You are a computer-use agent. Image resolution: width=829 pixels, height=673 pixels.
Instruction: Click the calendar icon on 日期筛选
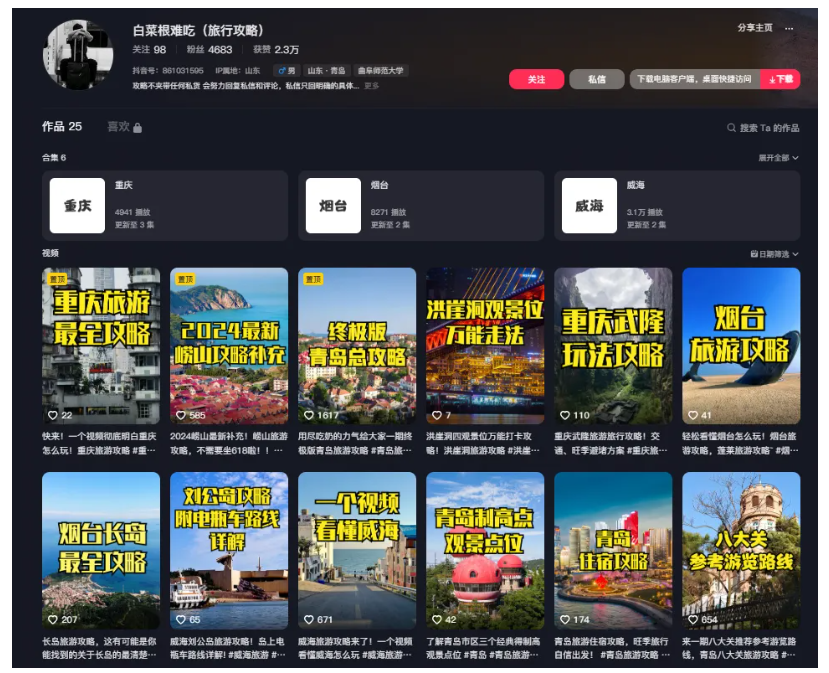pos(755,254)
